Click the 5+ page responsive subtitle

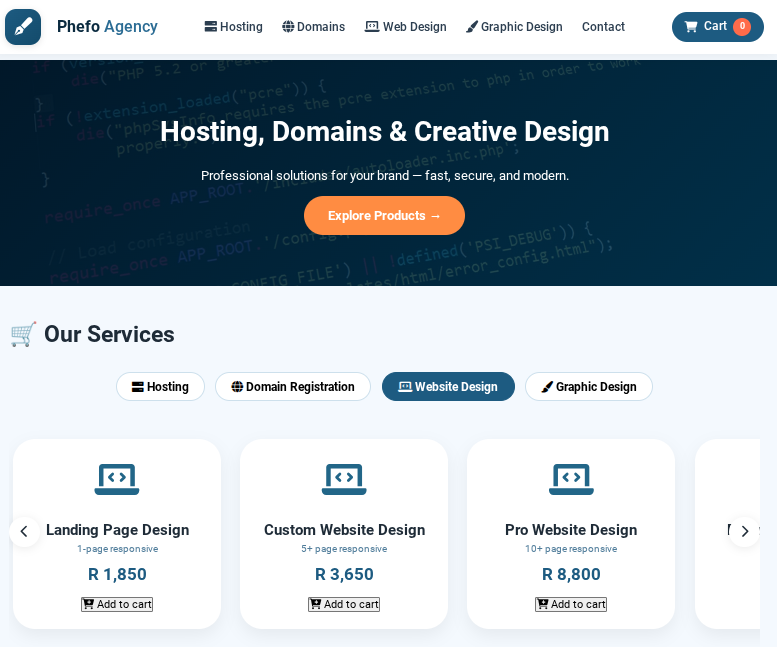tap(344, 549)
